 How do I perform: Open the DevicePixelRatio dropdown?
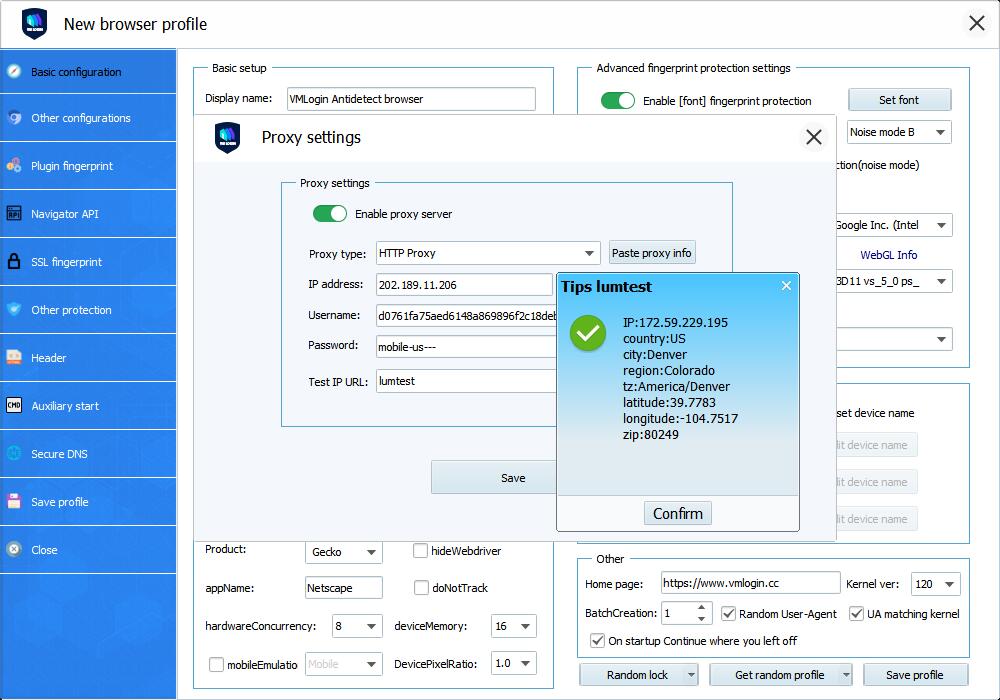pos(513,664)
